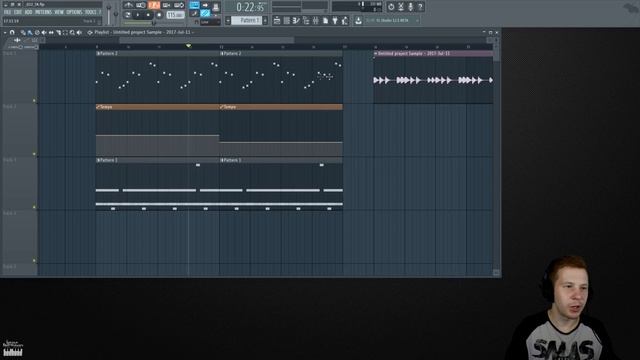The width and height of the screenshot is (640, 360).
Task: Click the green playhead marker on timeline
Action: click(x=188, y=46)
